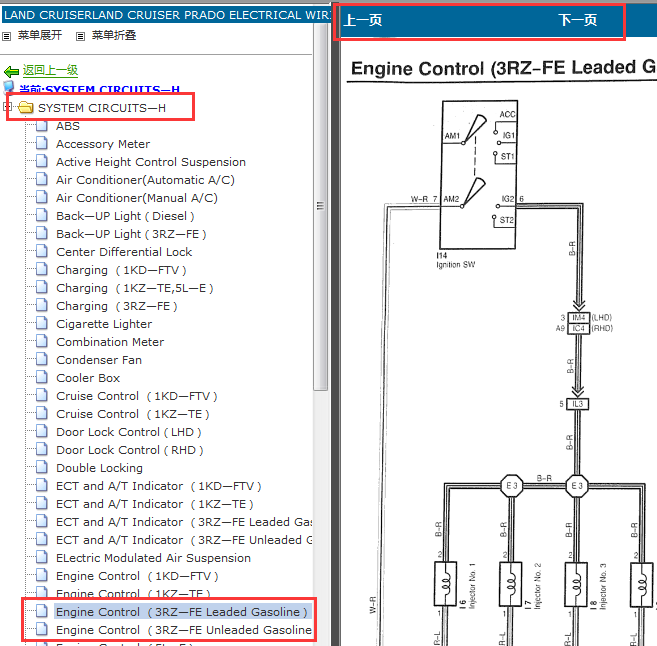Select Door Lock Control (LHD)
The width and height of the screenshot is (657, 646).
tap(129, 432)
